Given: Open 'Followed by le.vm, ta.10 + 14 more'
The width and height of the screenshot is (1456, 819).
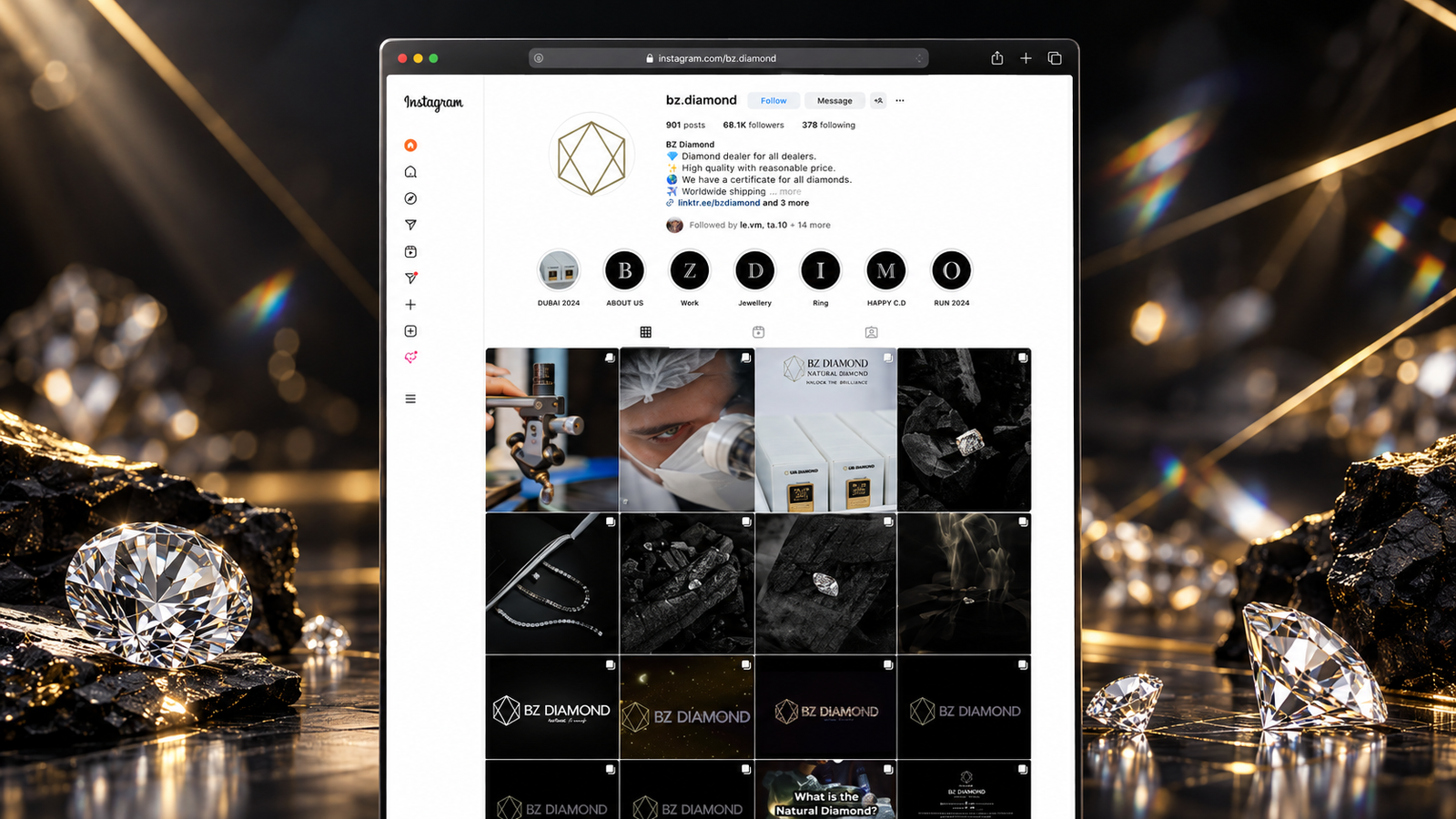Looking at the screenshot, I should [748, 225].
